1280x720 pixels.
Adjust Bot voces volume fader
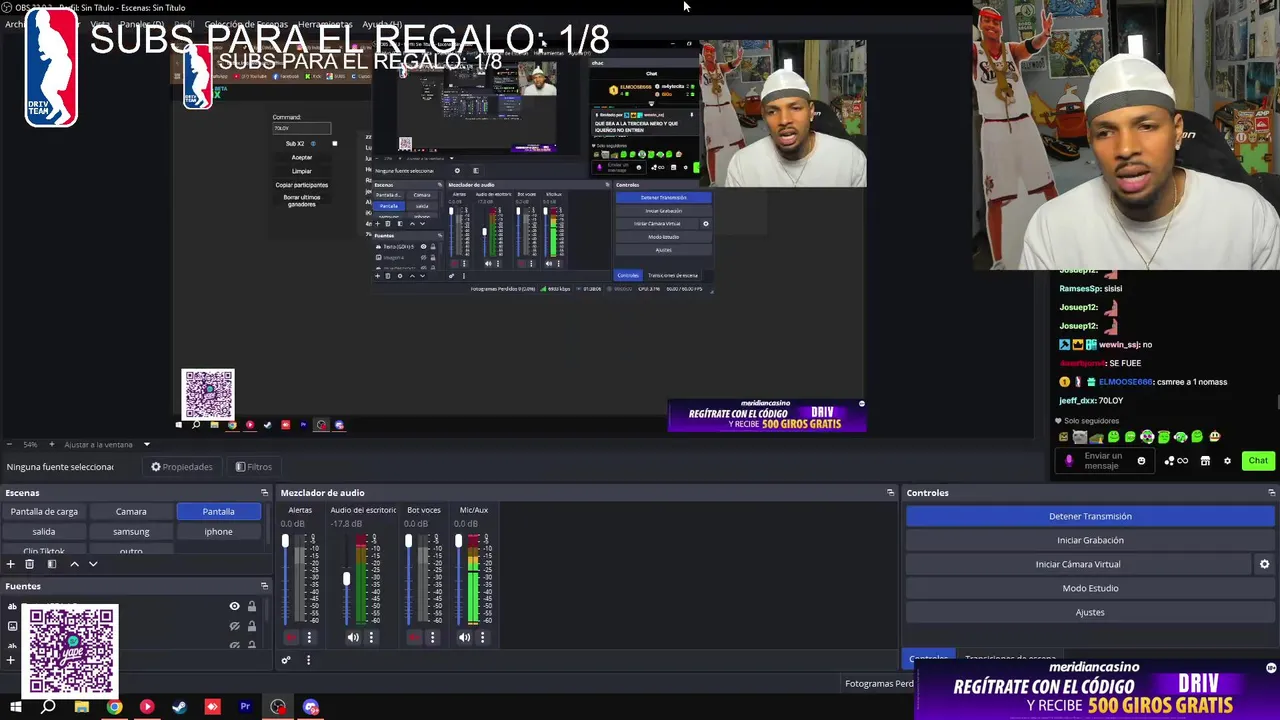[408, 542]
